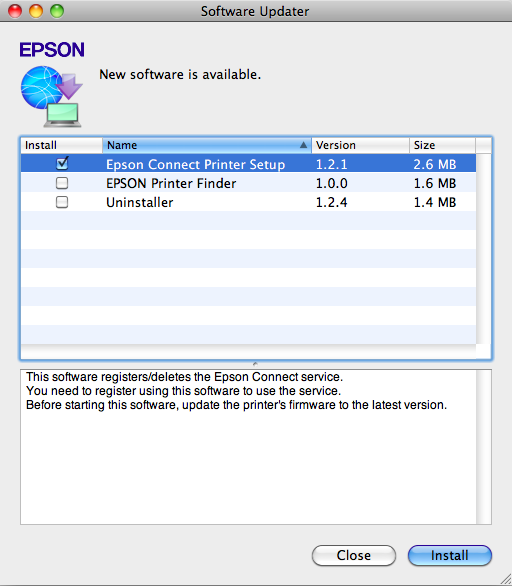Click the description pane scrollbar
The image size is (512, 586).
coord(484,447)
